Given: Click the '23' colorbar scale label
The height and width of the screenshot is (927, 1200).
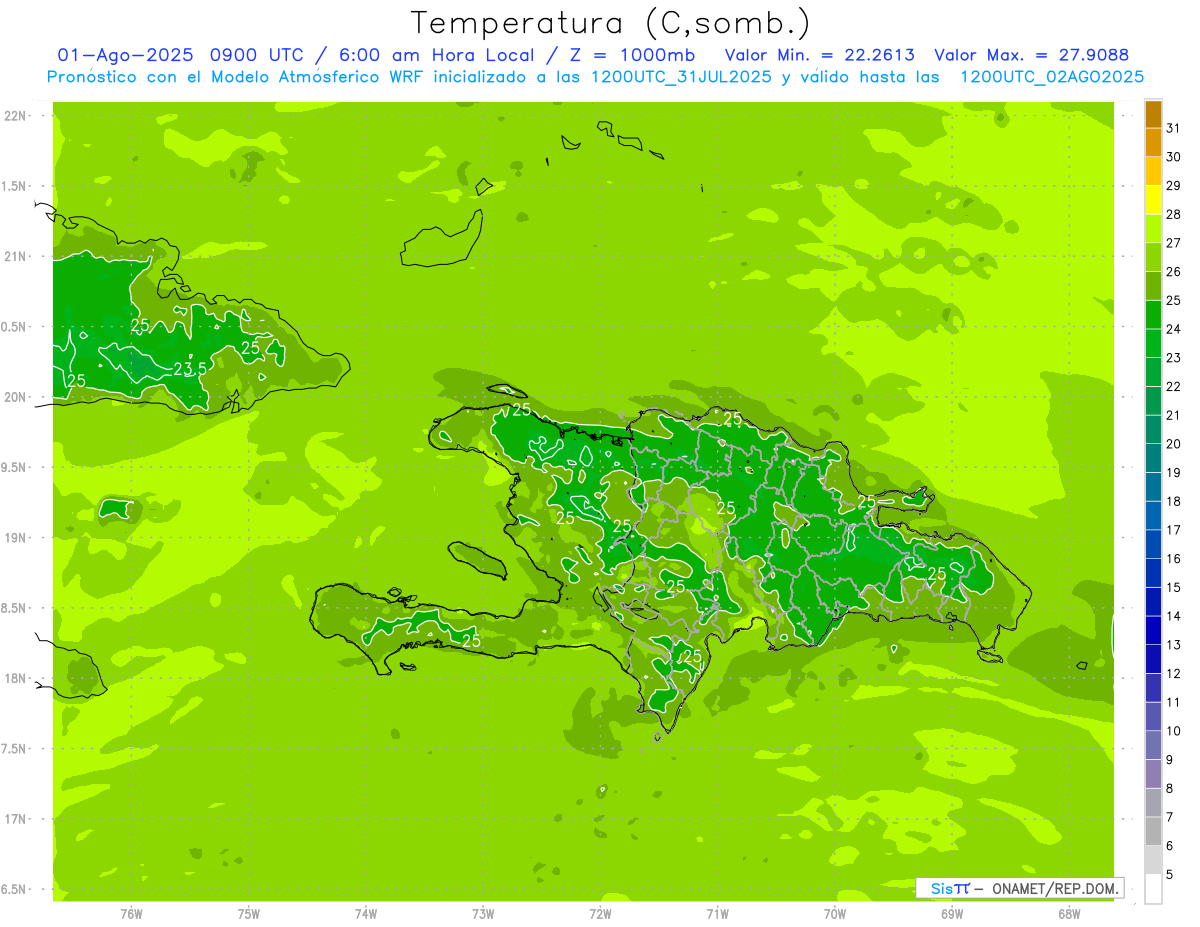Looking at the screenshot, I should coord(1173,358).
